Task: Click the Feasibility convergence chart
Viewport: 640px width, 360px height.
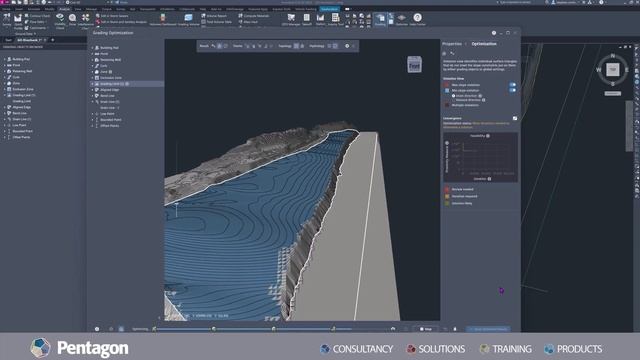Action: [480, 158]
